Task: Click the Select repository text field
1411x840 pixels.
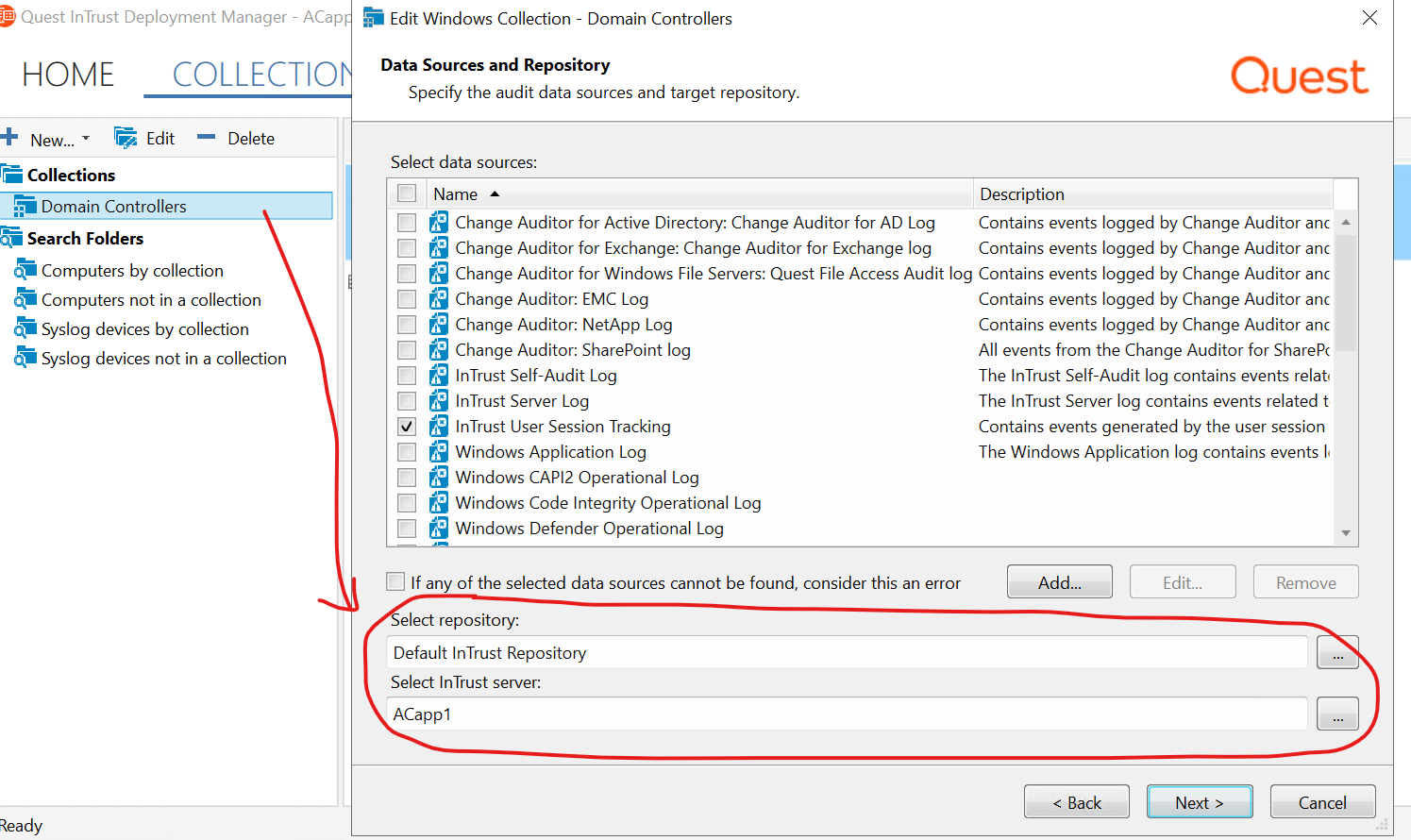Action: point(847,652)
